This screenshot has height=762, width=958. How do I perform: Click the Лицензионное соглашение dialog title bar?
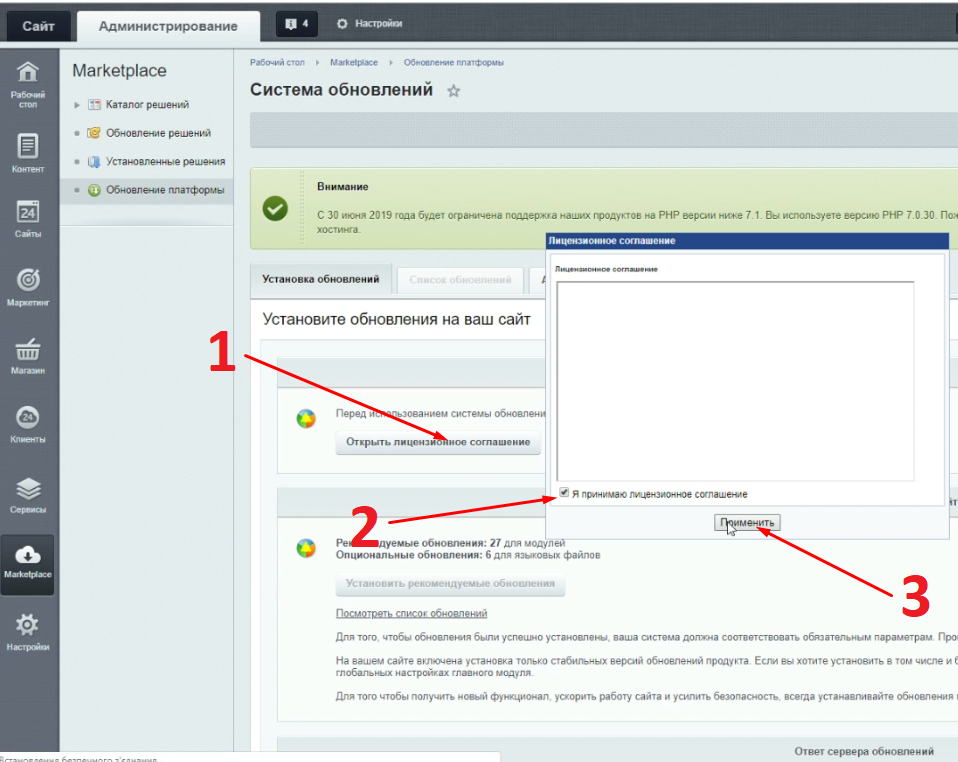point(747,241)
